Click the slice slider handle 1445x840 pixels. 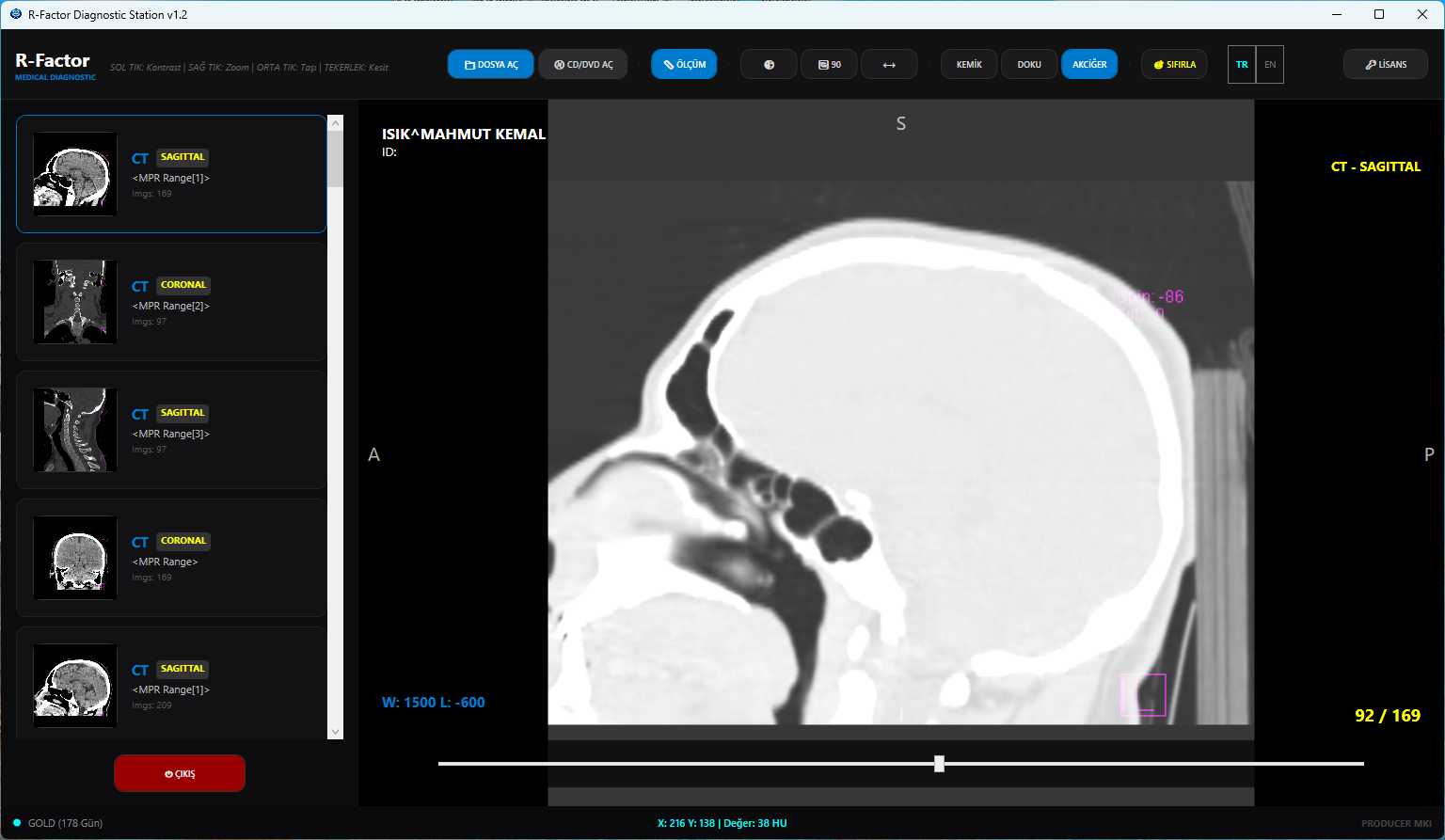[x=939, y=764]
